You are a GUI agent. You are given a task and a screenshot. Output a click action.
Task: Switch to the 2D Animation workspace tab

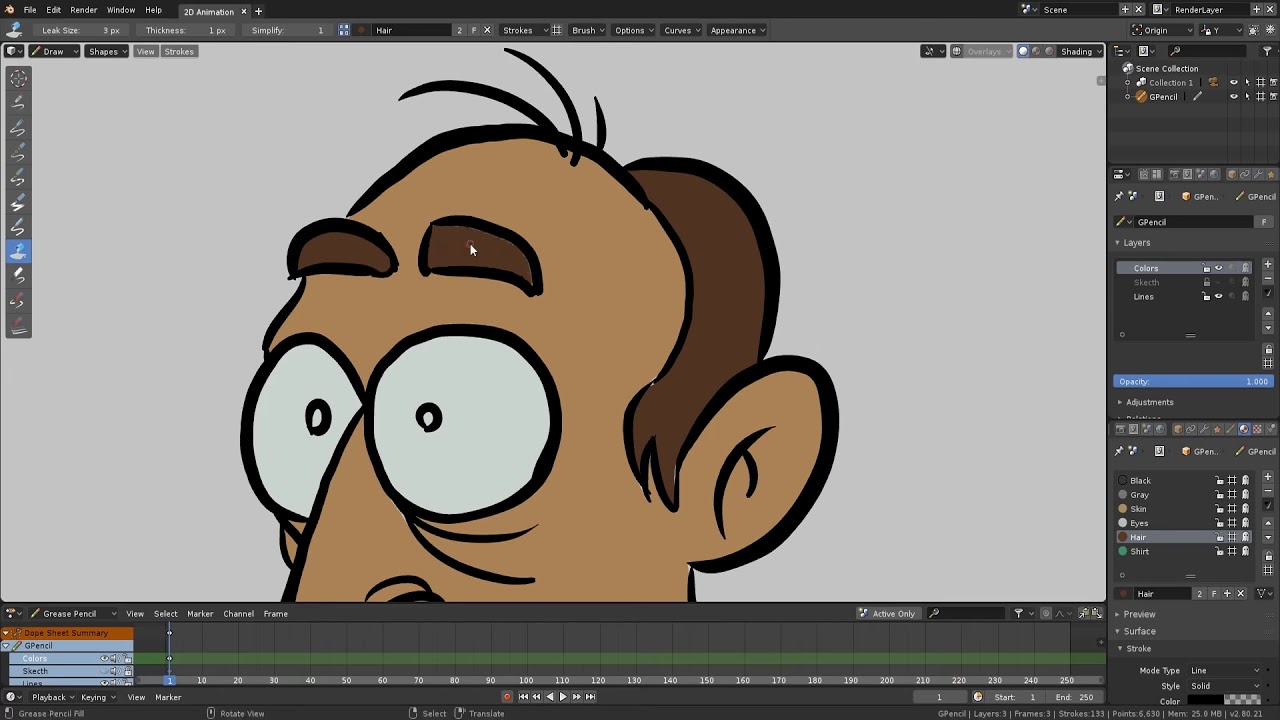(208, 11)
